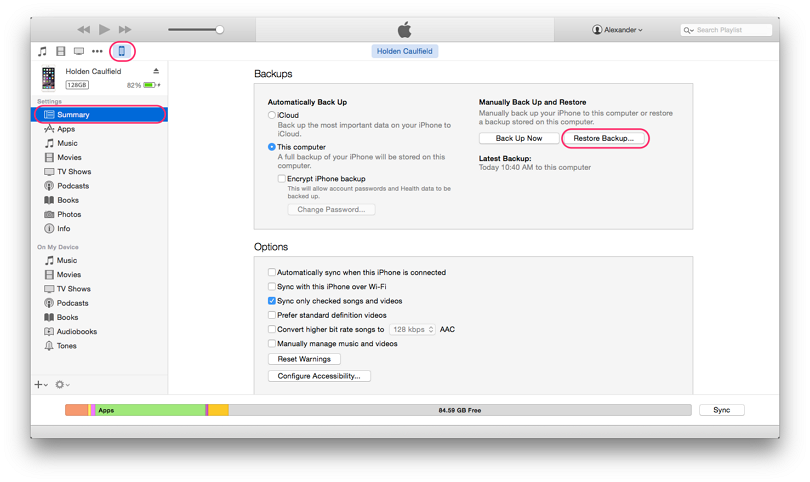
Task: Click the 84.59 GB Free storage area
Action: pyautogui.click(x=460, y=410)
